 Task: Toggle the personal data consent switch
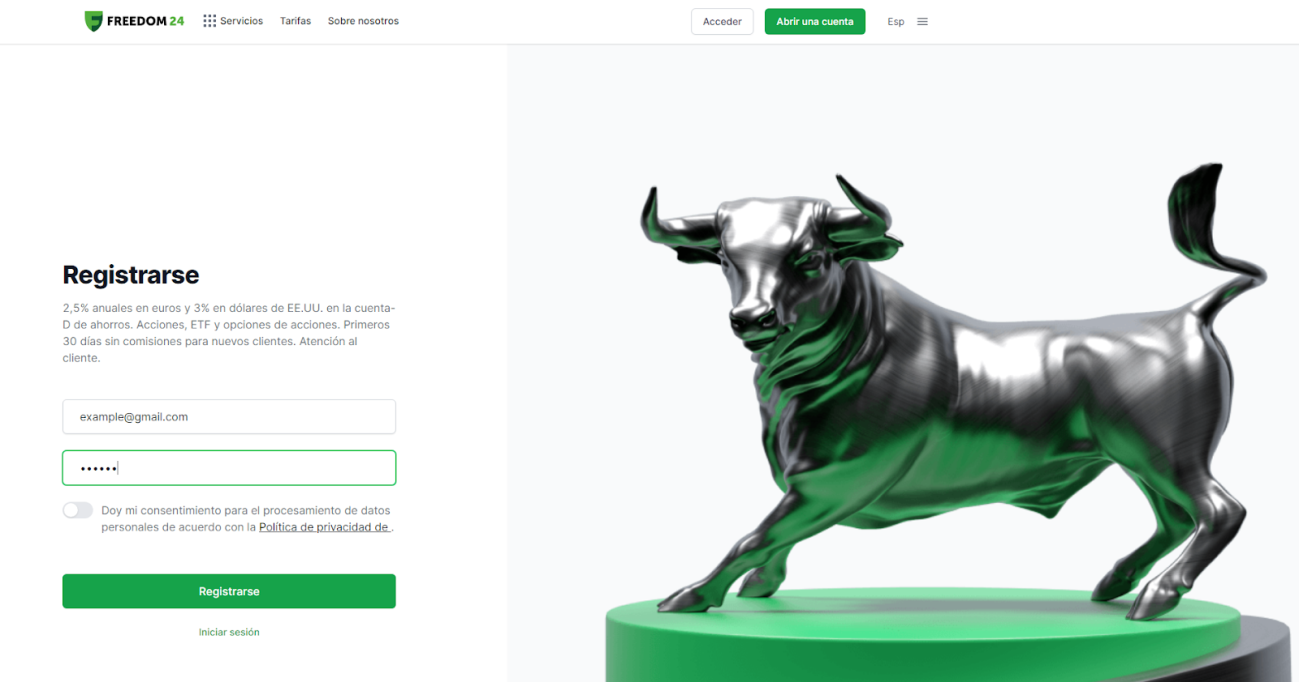(77, 510)
